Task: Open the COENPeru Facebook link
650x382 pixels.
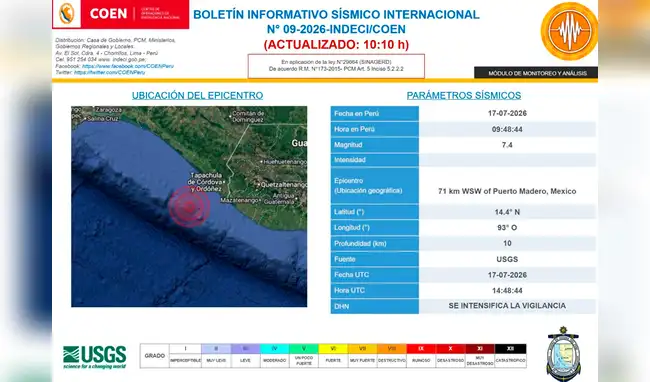Action: pyautogui.click(x=128, y=66)
